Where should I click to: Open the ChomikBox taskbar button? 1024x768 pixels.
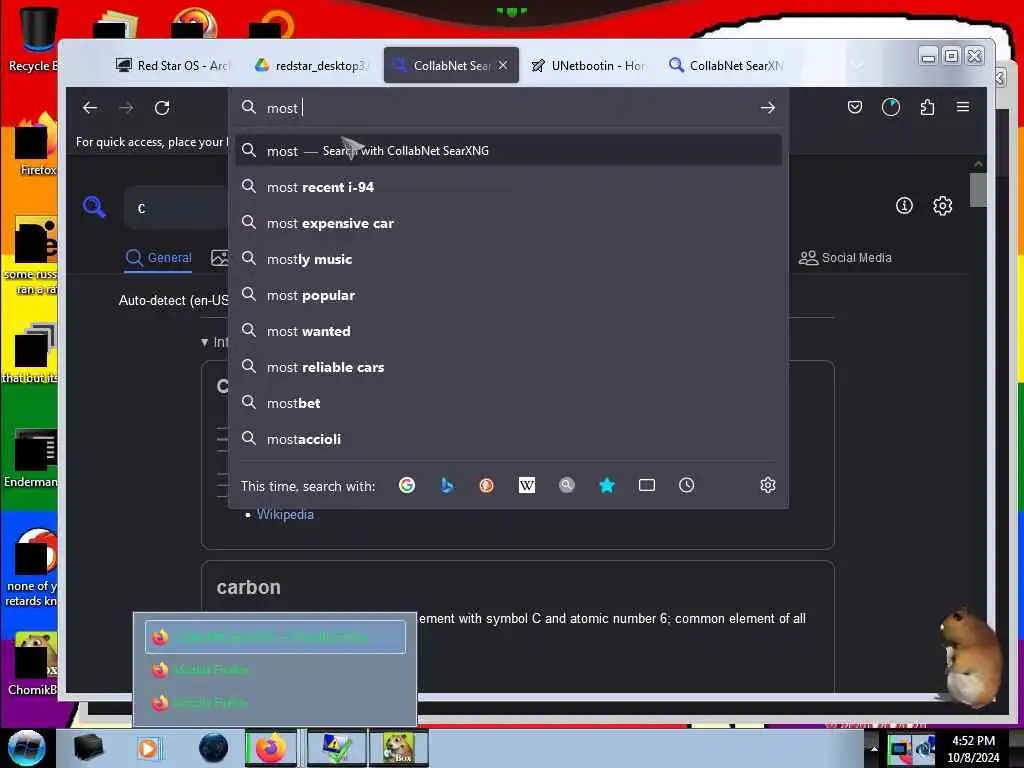[x=398, y=748]
